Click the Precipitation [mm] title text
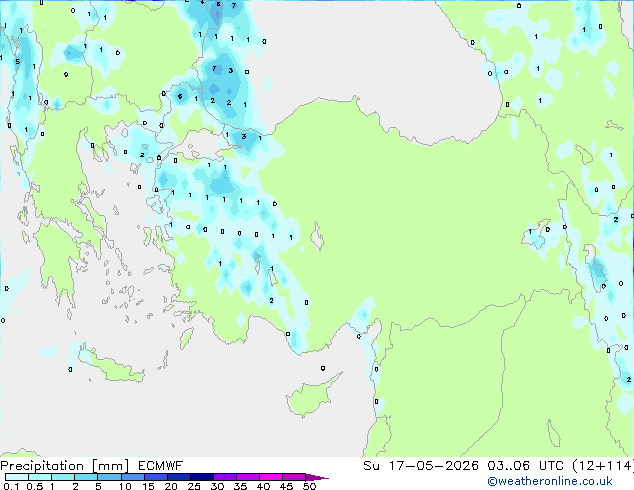 [x=64, y=466]
